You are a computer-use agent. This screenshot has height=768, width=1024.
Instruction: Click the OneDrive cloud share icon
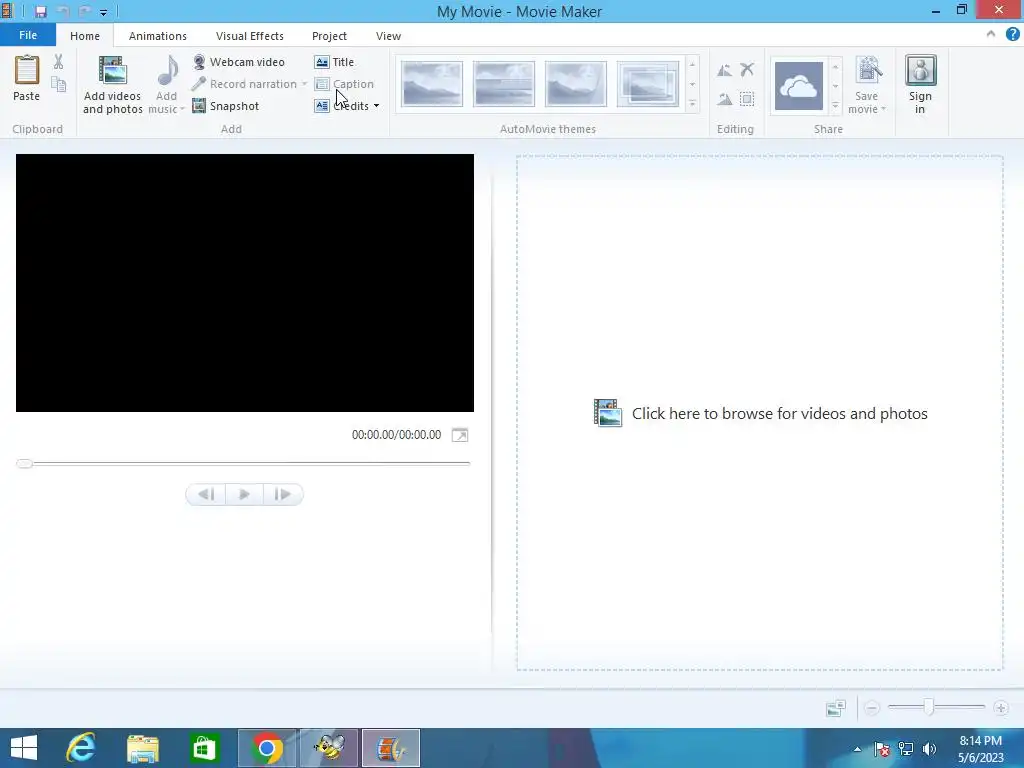(799, 86)
